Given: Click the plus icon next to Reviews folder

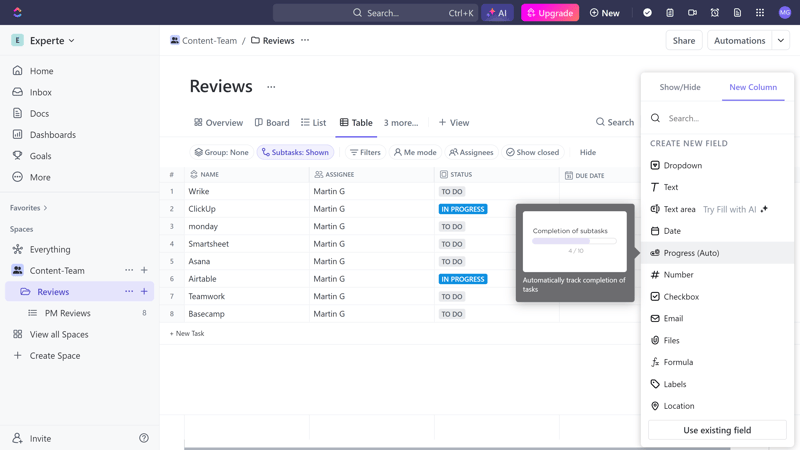Looking at the screenshot, I should [144, 291].
